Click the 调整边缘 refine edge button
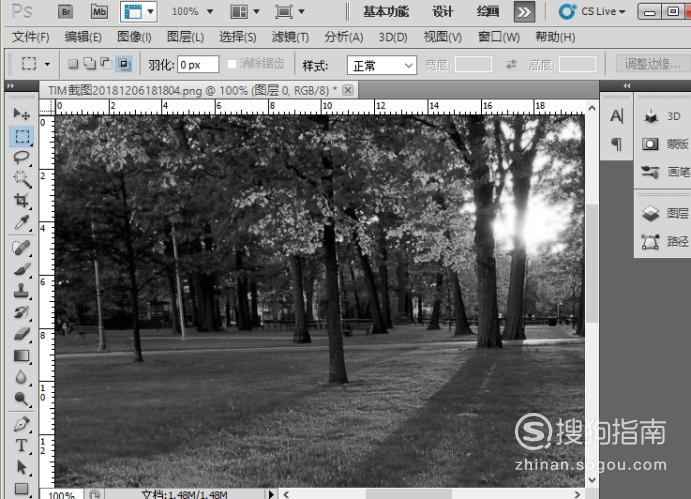691x499 pixels. coord(653,64)
